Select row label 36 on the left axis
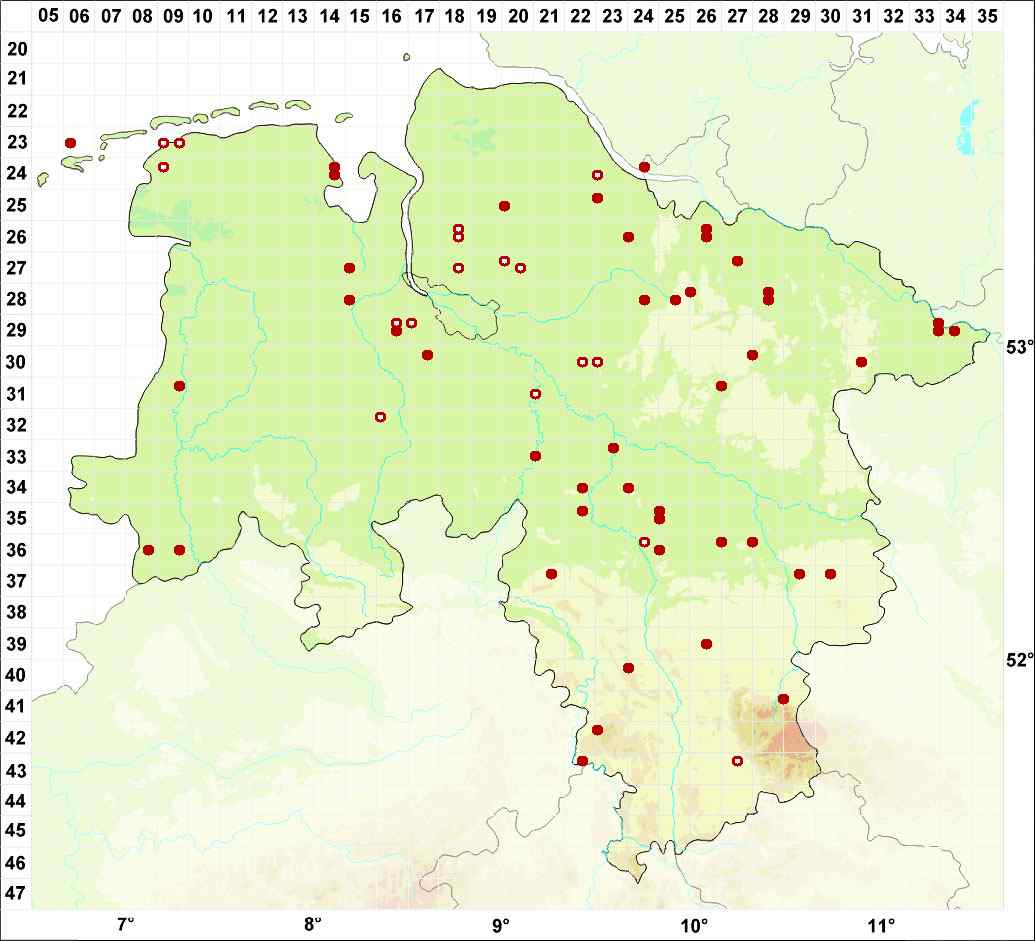This screenshot has height=941, width=1035. [x=18, y=550]
